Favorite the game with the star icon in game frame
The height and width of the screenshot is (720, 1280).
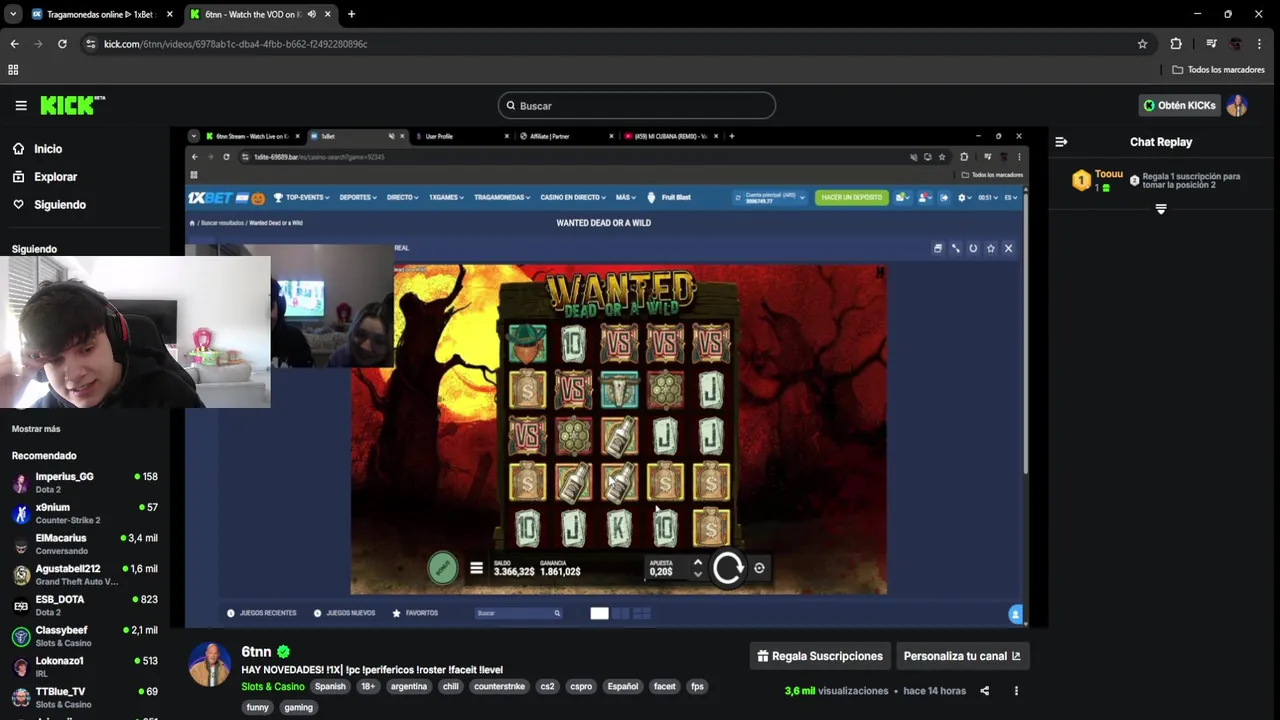(x=990, y=248)
